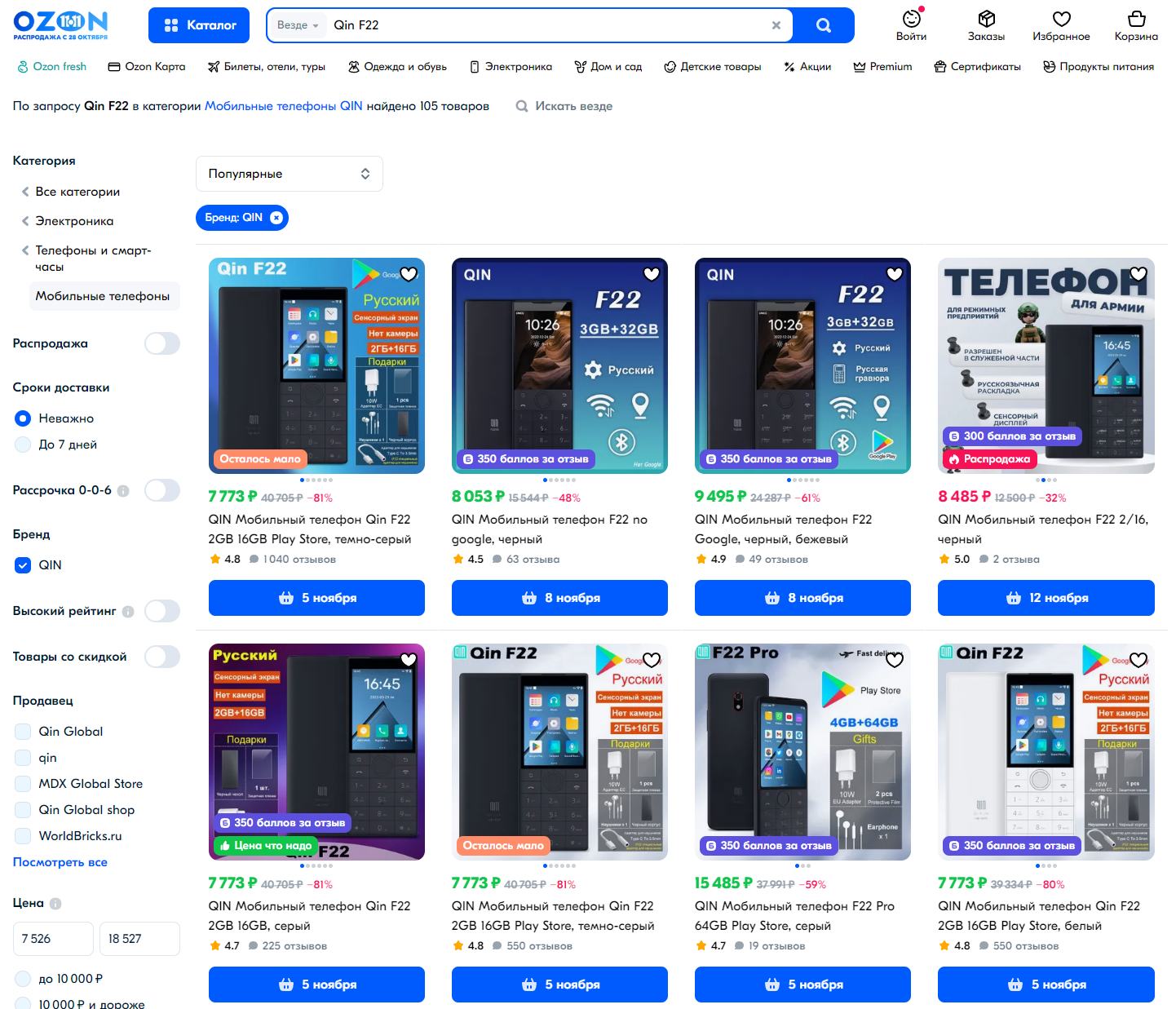This screenshot has width=1176, height=1009.
Task: Check the Qin Global shop seller checkbox
Action: (23, 810)
